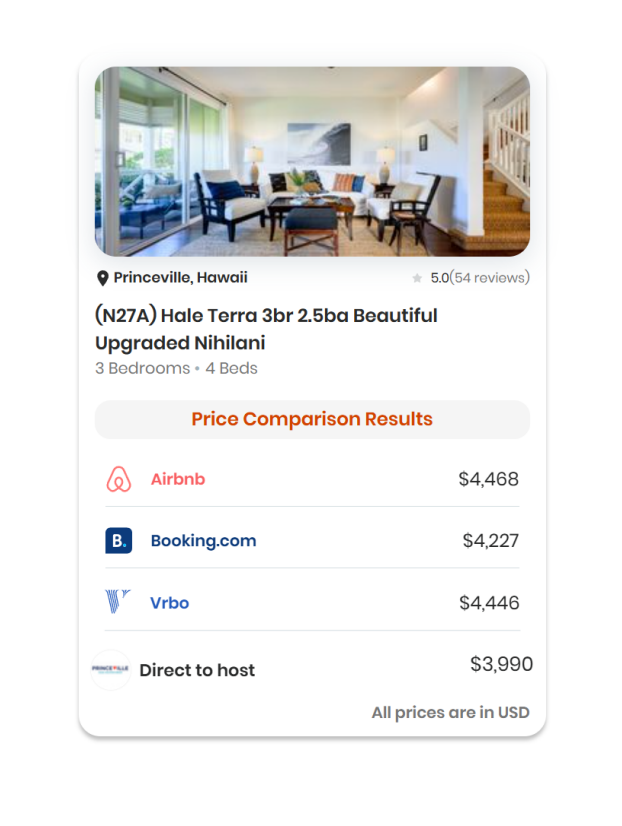Click the 3 Bedrooms 4 Beds text

tap(176, 368)
